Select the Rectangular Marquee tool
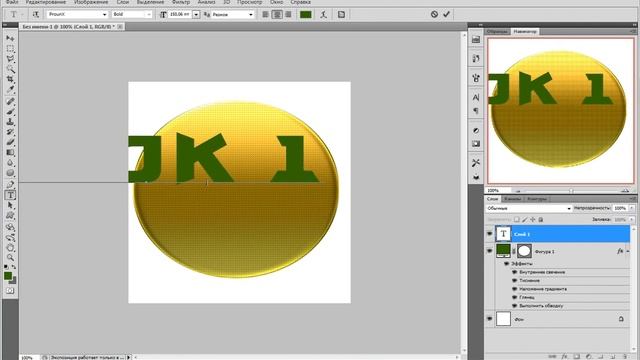This screenshot has width=640, height=360. (x=10, y=49)
